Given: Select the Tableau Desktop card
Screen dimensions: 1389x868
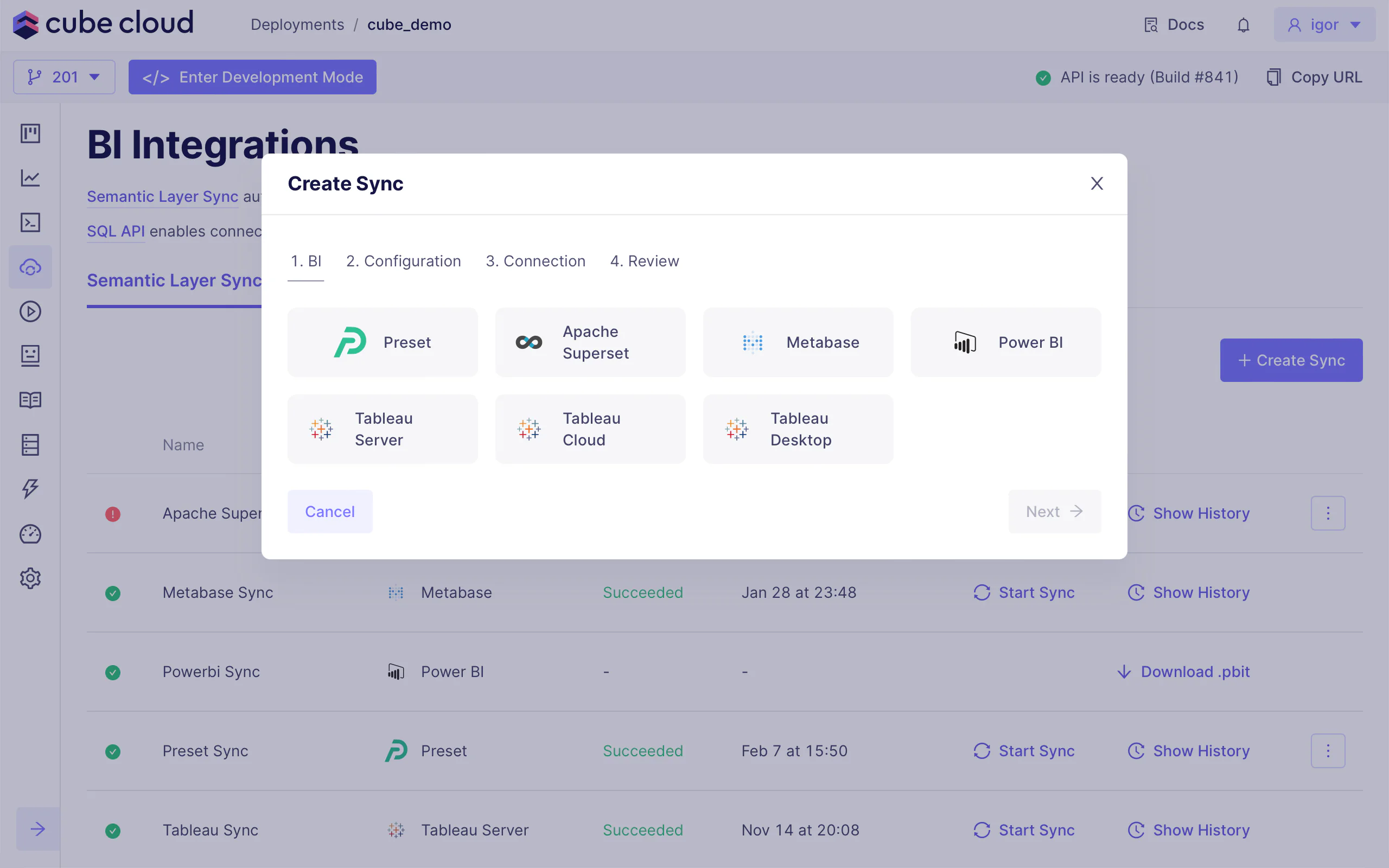Looking at the screenshot, I should point(797,429).
